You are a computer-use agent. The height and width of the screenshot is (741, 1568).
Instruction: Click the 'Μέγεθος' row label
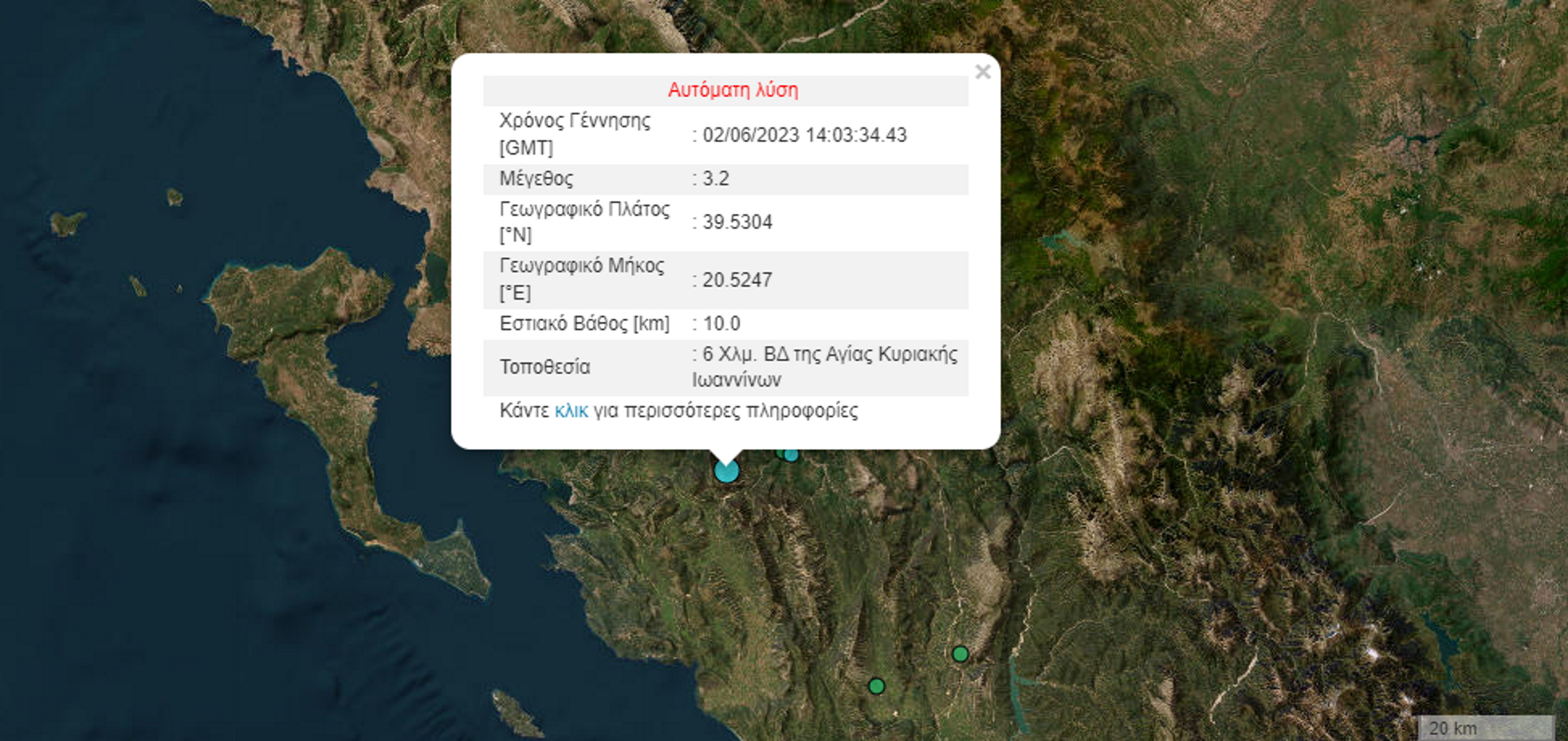coord(536,179)
